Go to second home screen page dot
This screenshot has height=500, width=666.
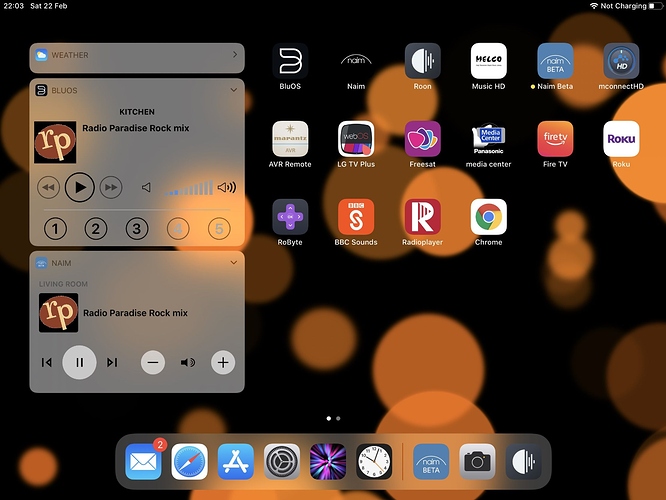click(338, 418)
